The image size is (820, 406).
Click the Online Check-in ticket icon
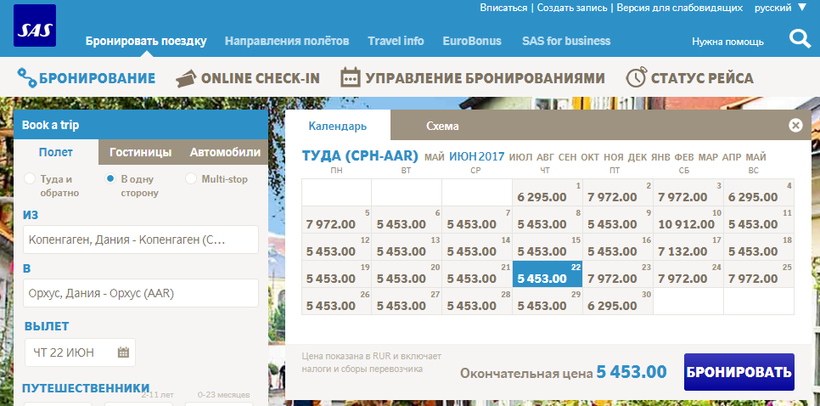[x=185, y=78]
